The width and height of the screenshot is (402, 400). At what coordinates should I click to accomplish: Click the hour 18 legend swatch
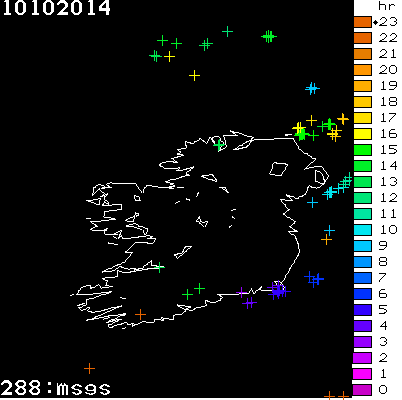pos(362,102)
